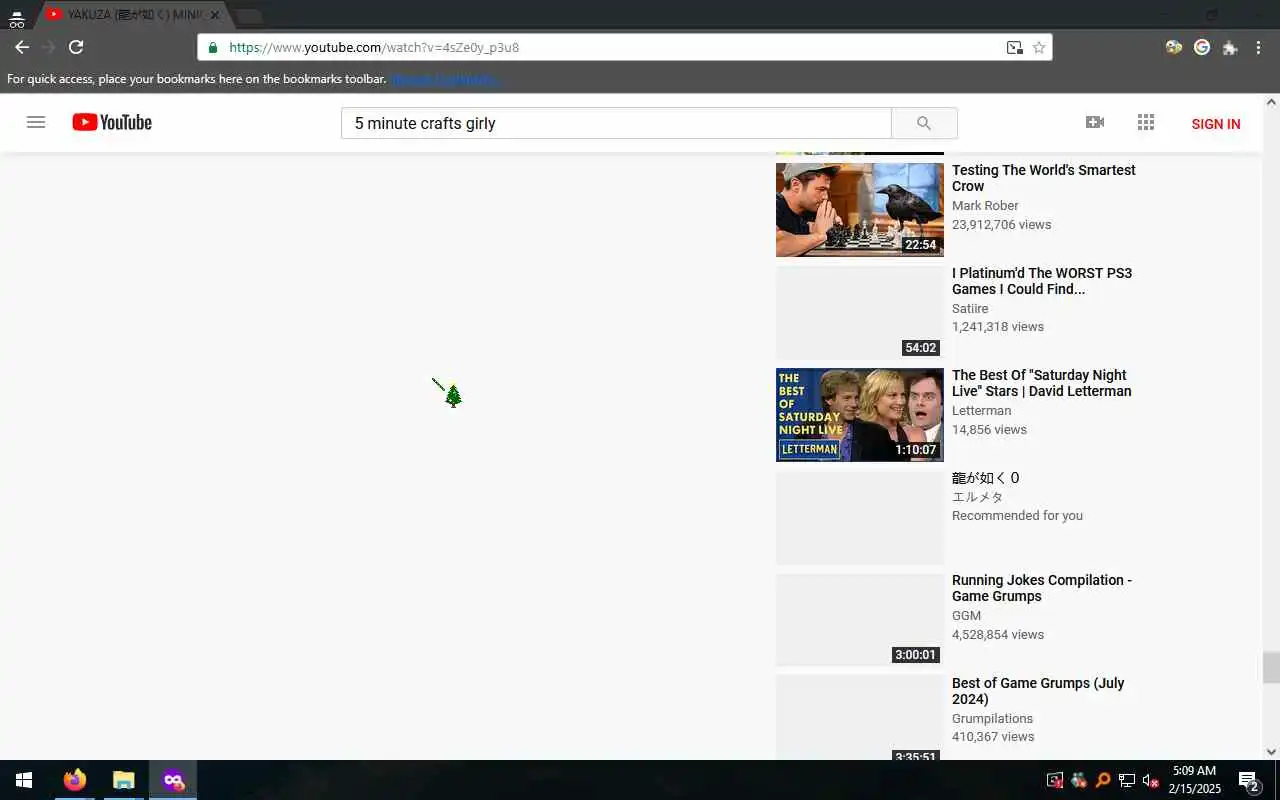Click the import bookmarks link

445,79
